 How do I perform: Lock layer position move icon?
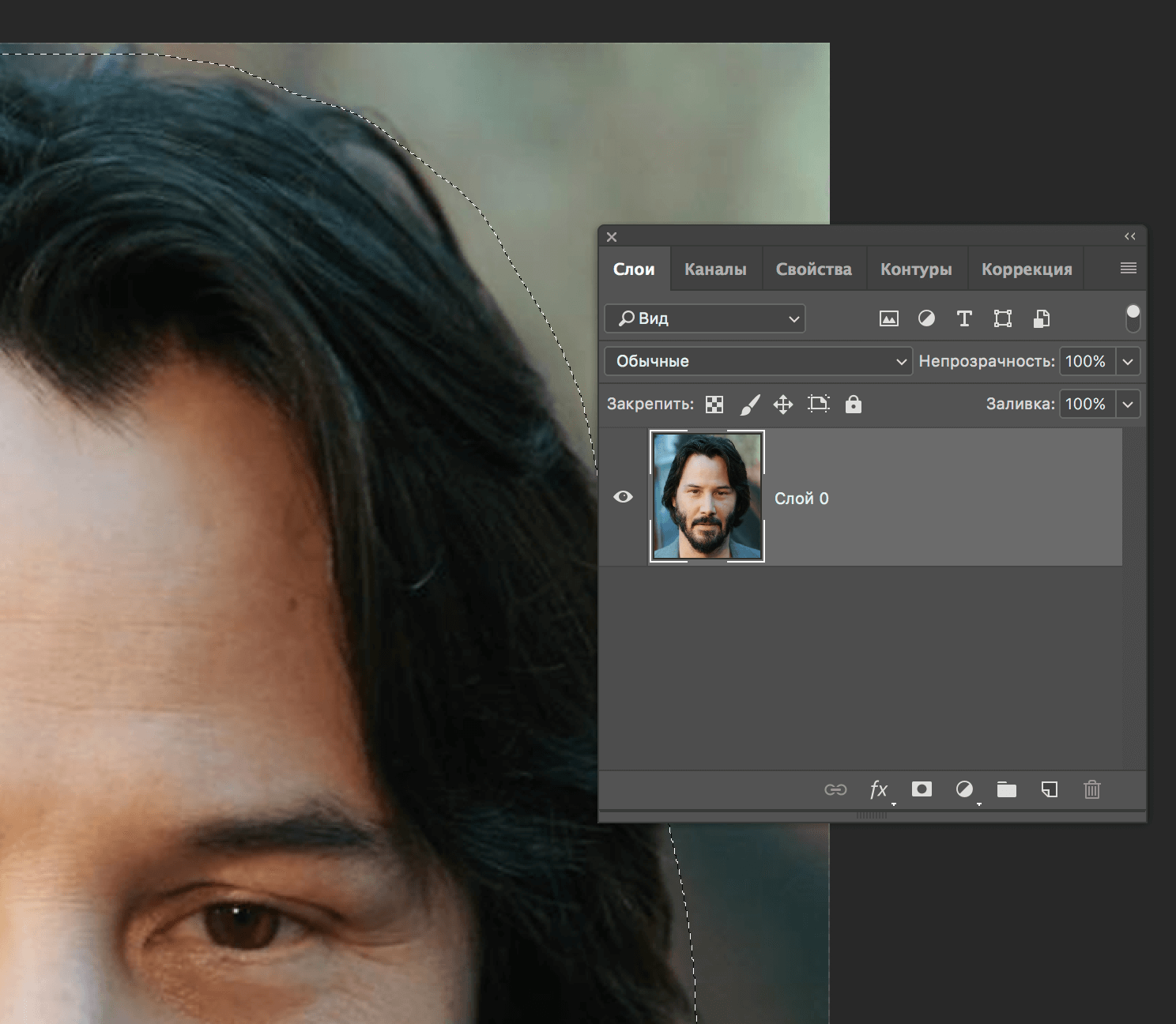click(x=783, y=405)
